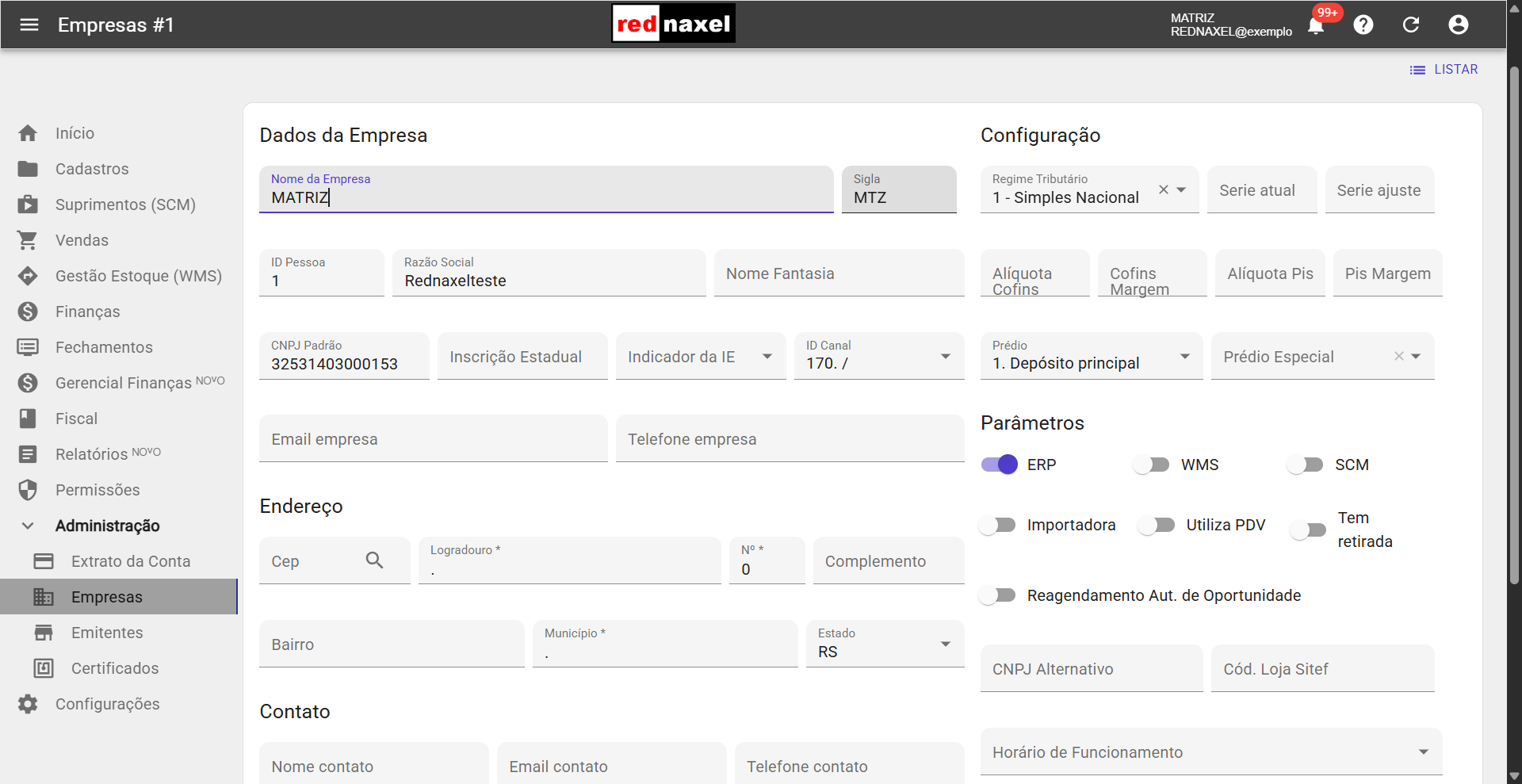Click the Certificados icon

(x=44, y=668)
